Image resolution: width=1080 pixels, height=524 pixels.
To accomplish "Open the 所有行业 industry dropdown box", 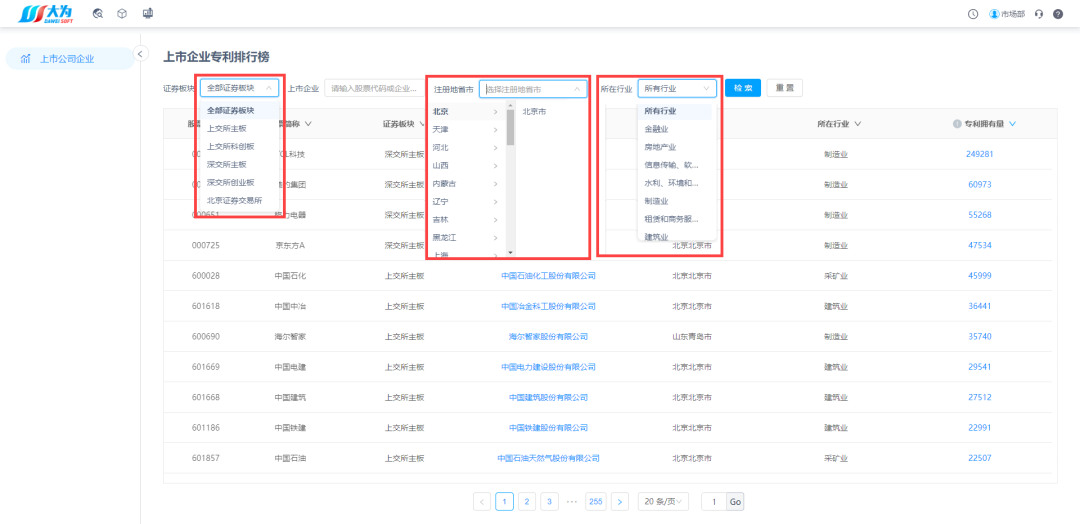I will [x=677, y=88].
